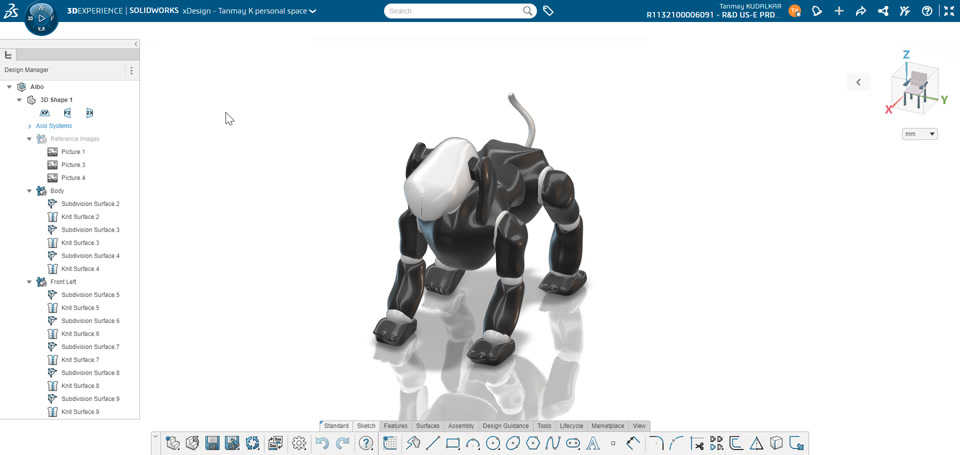Expand the right side panel arrow
The image size is (960, 455).
click(x=858, y=82)
